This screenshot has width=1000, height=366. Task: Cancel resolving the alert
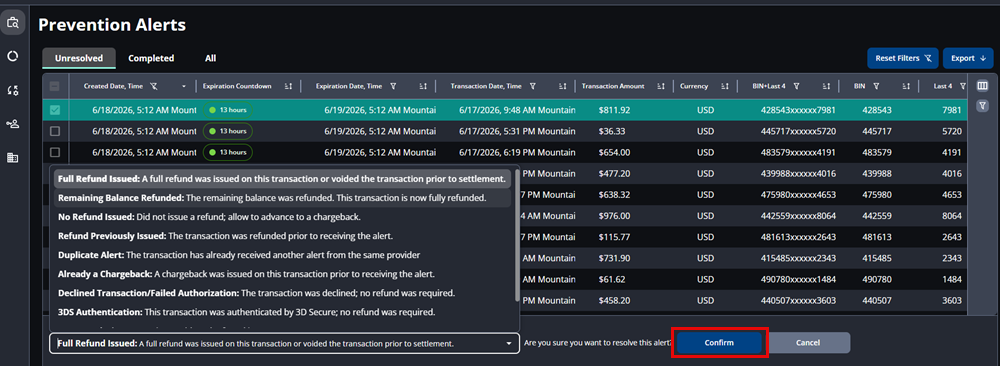808,342
